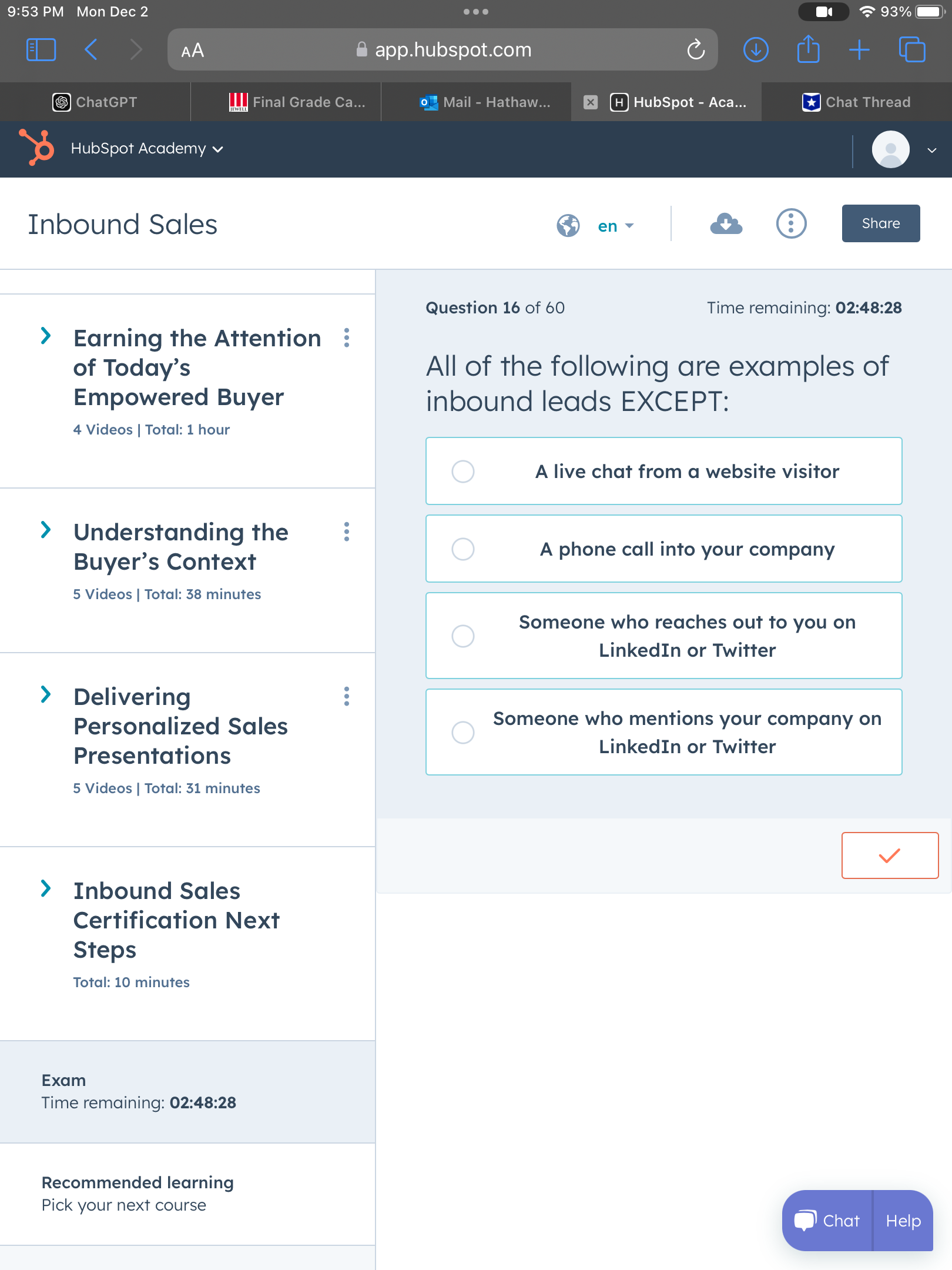Click the Share button
The image size is (952, 1270).
click(x=880, y=223)
